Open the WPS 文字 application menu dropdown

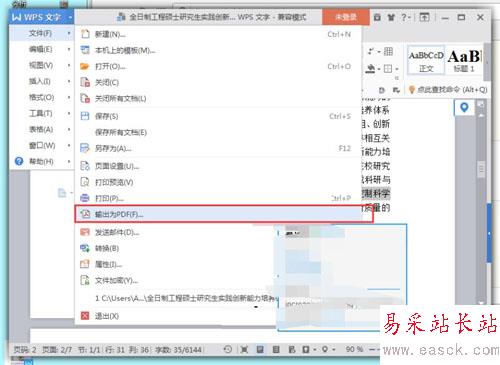click(41, 17)
